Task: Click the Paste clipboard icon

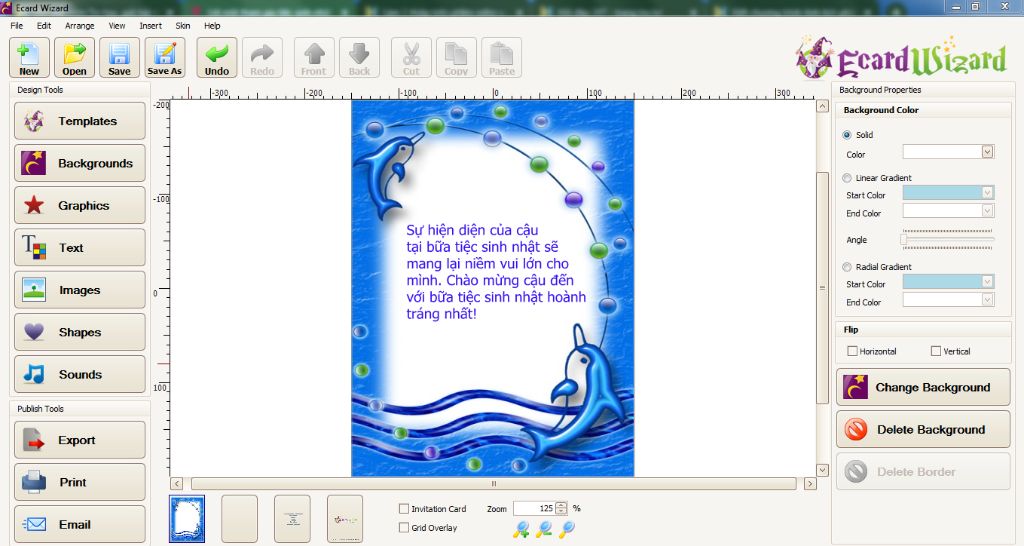Action: coord(502,57)
